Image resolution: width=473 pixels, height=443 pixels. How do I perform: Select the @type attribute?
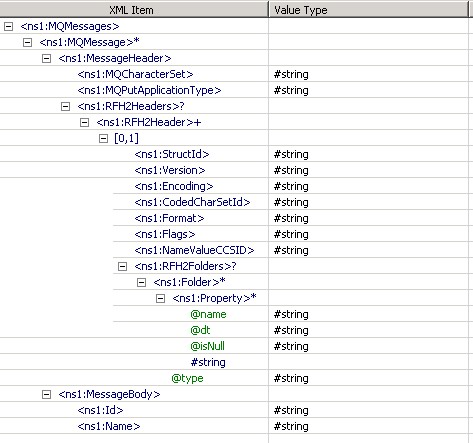pyautogui.click(x=187, y=378)
